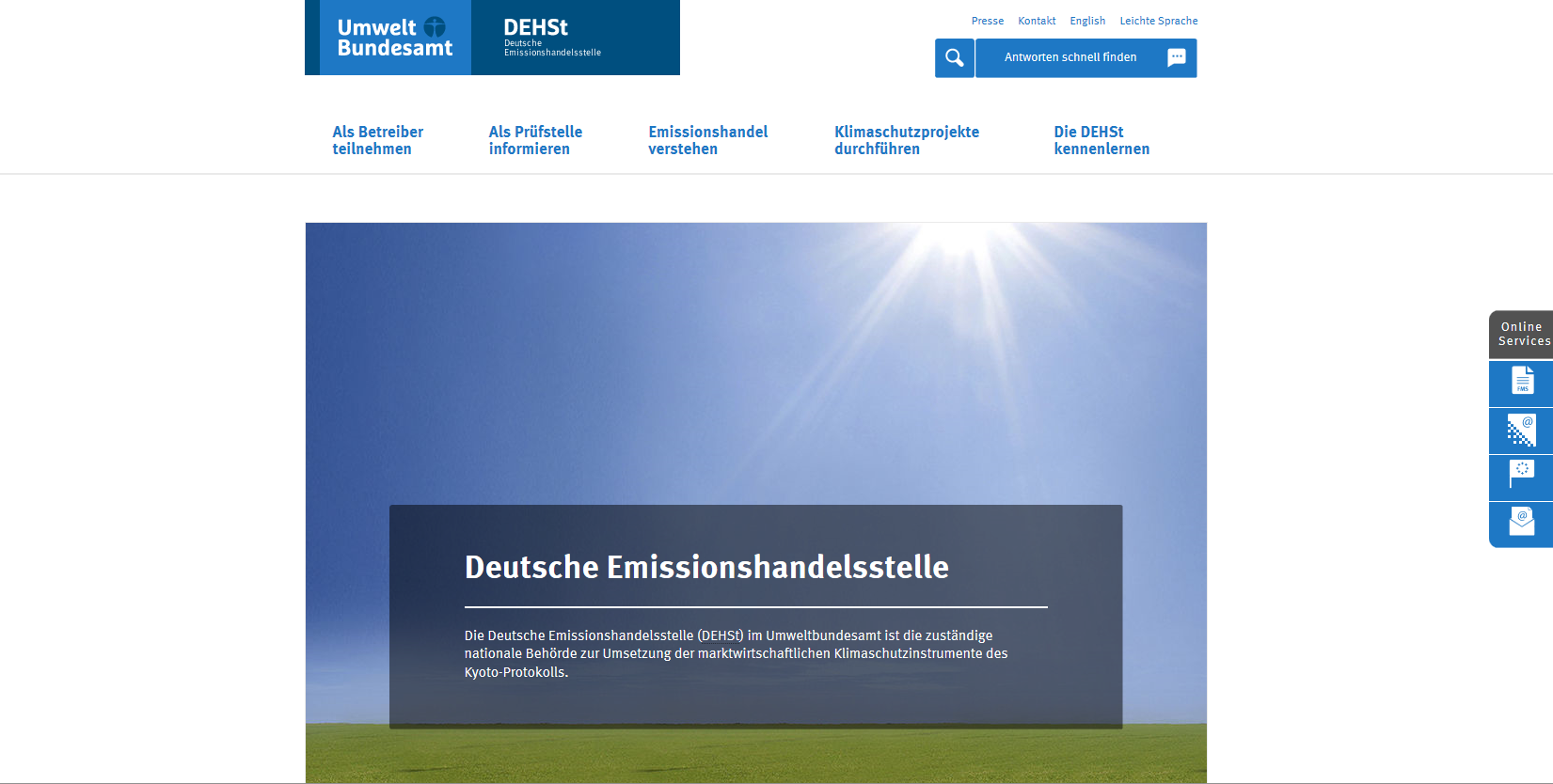This screenshot has height=784, width=1553.
Task: Open the 'Emissionshandel verstehen' menu
Action: pyautogui.click(x=707, y=140)
